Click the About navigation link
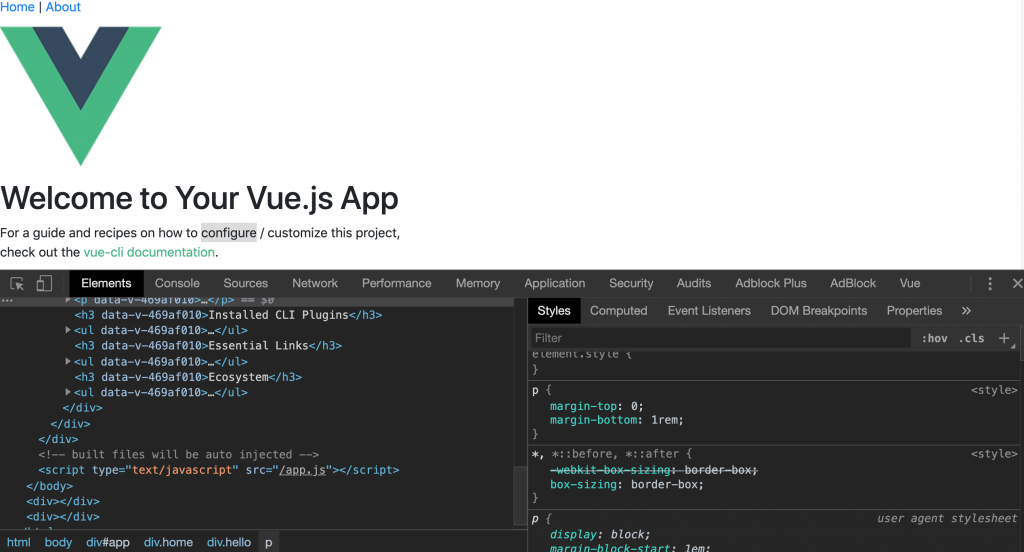 tap(63, 7)
